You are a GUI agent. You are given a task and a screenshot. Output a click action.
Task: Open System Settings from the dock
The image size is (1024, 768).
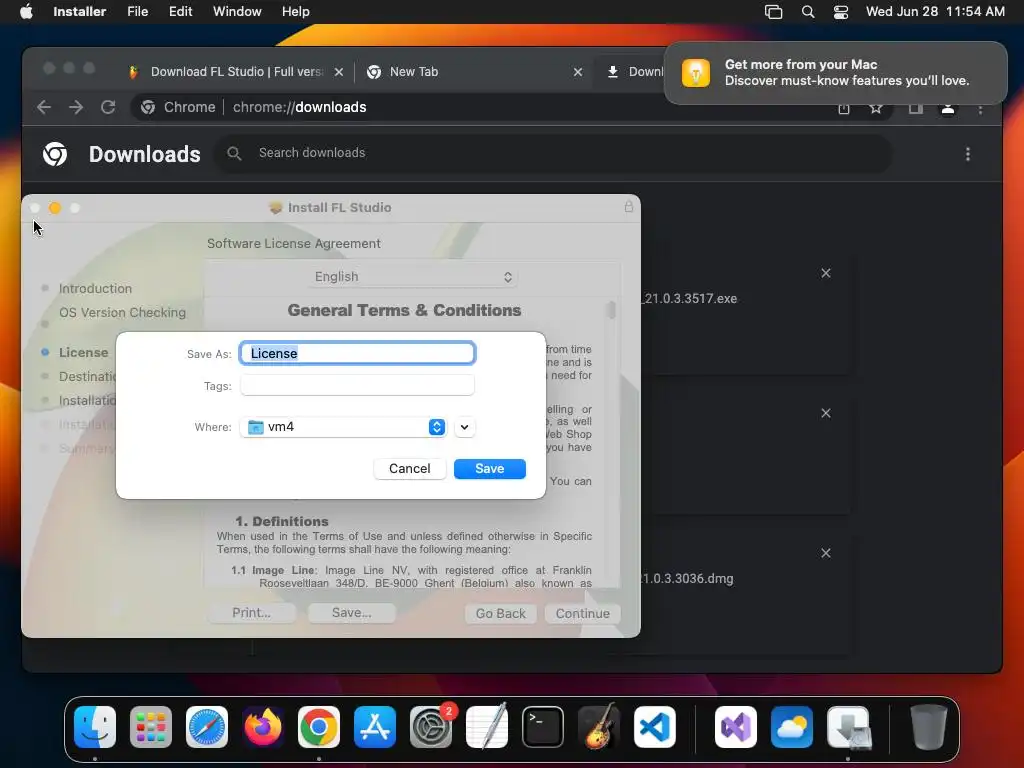(x=431, y=727)
